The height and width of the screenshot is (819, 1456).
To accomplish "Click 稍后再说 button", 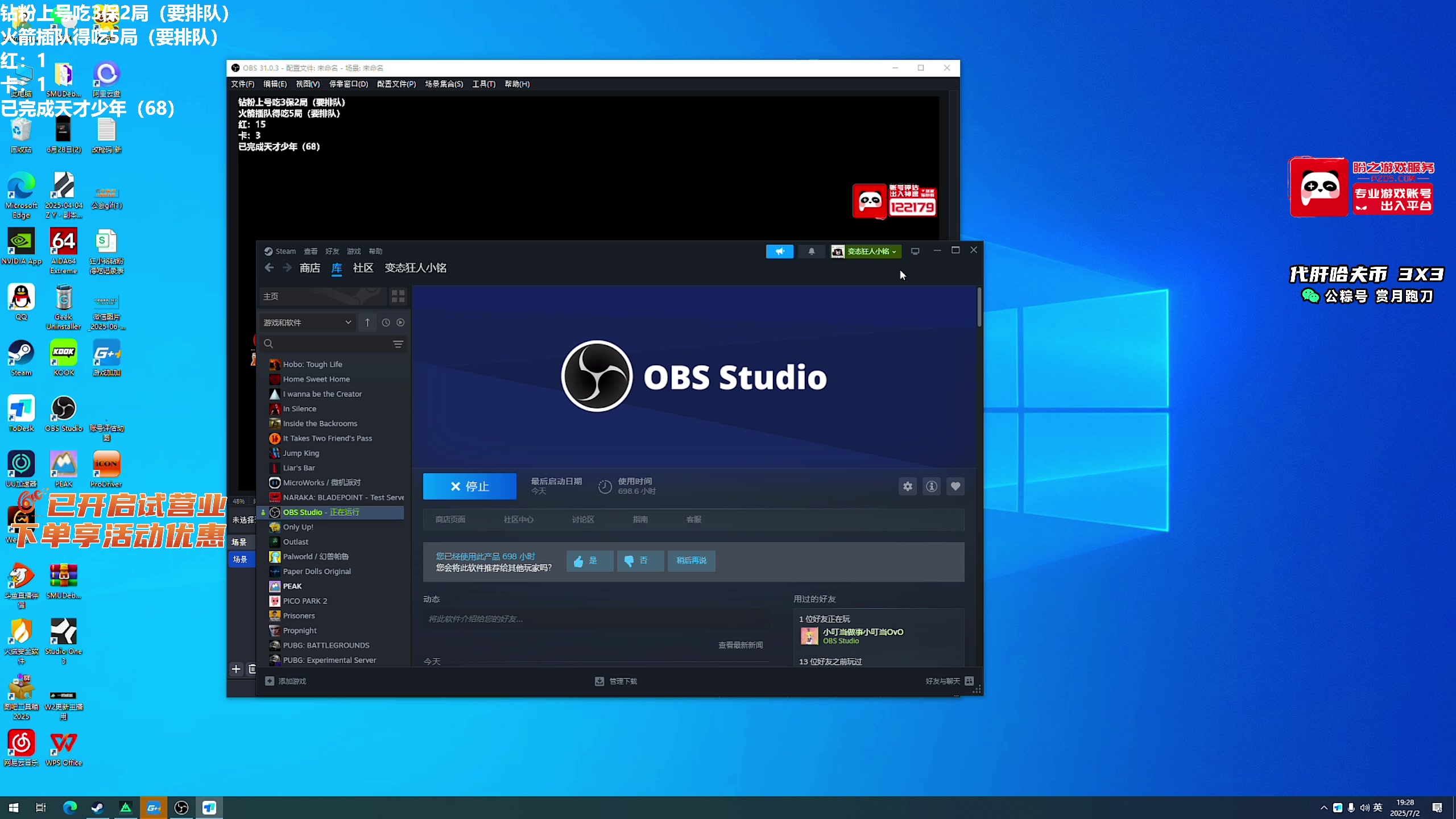I will 692,561.
